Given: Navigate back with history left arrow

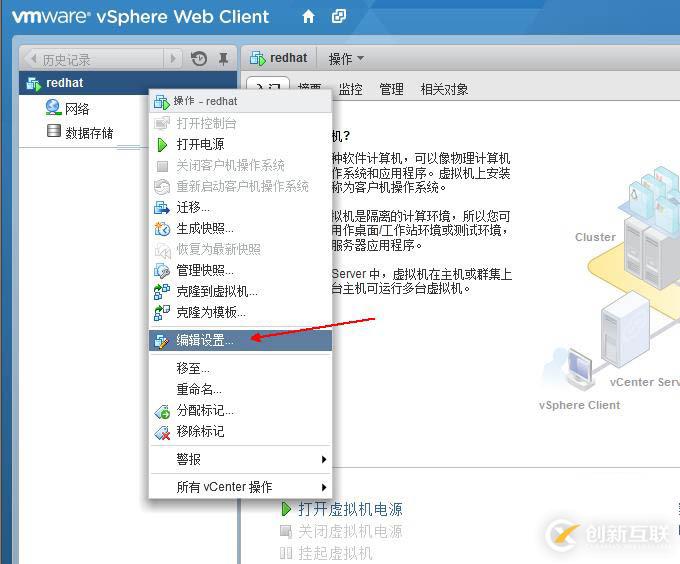Looking at the screenshot, I should tap(32, 58).
